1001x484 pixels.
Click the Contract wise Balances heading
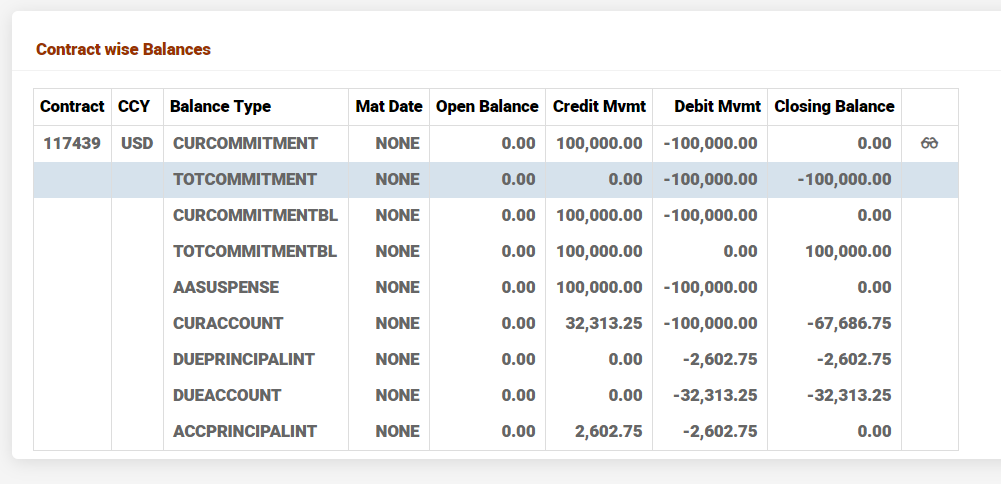(x=123, y=49)
